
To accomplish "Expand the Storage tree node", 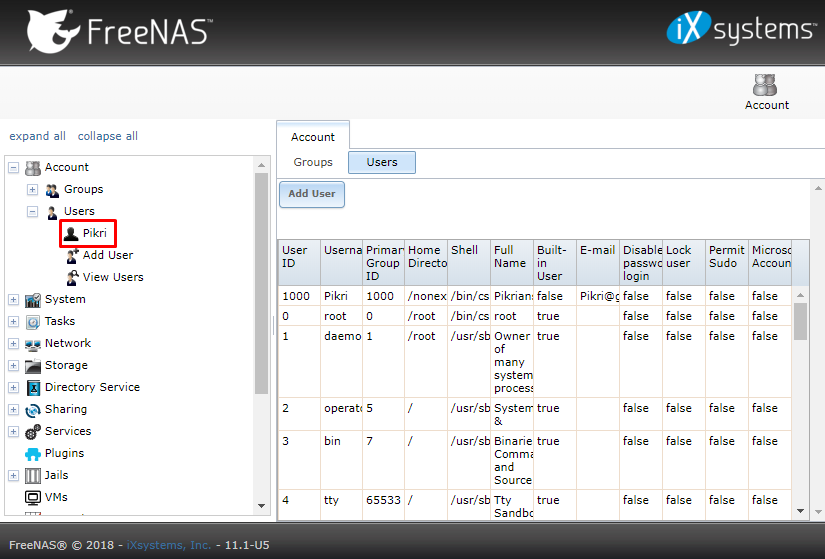I will point(14,366).
